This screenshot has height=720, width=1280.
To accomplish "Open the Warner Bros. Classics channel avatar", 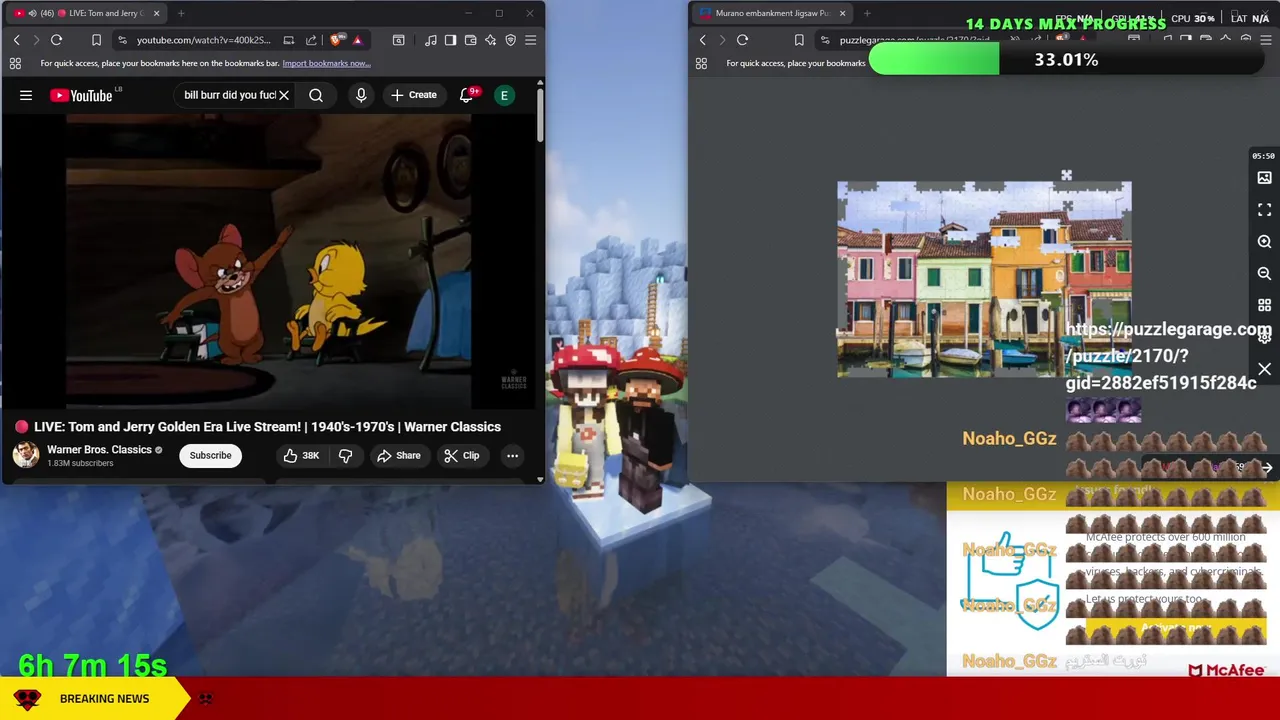I will [26, 455].
